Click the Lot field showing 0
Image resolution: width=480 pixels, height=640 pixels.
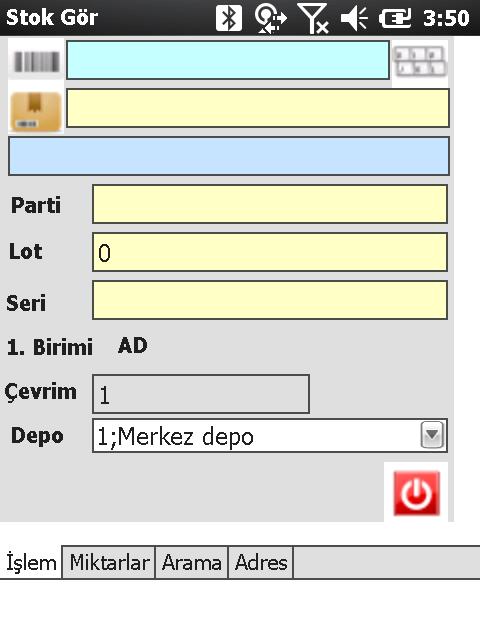coord(270,252)
